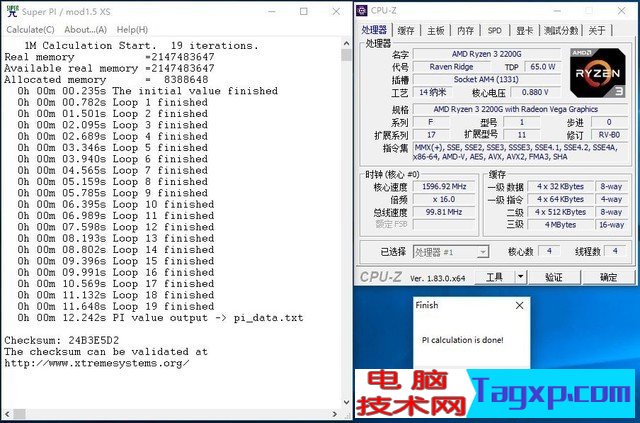Click the Super PI vertical scrollbar up arrow

click(x=346, y=43)
